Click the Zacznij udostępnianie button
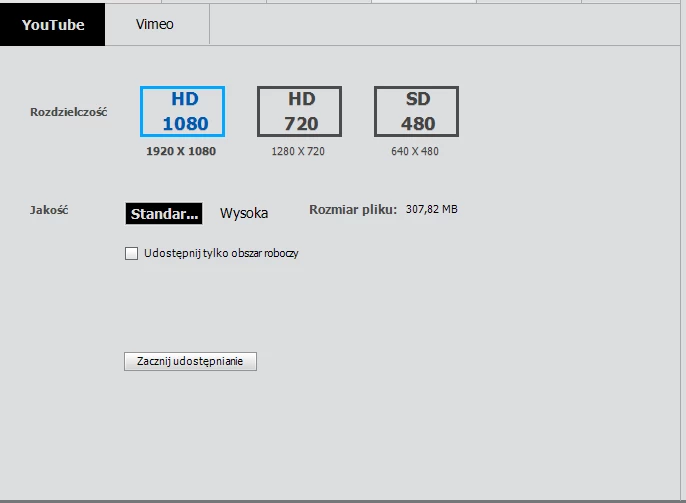The image size is (686, 503). point(190,361)
